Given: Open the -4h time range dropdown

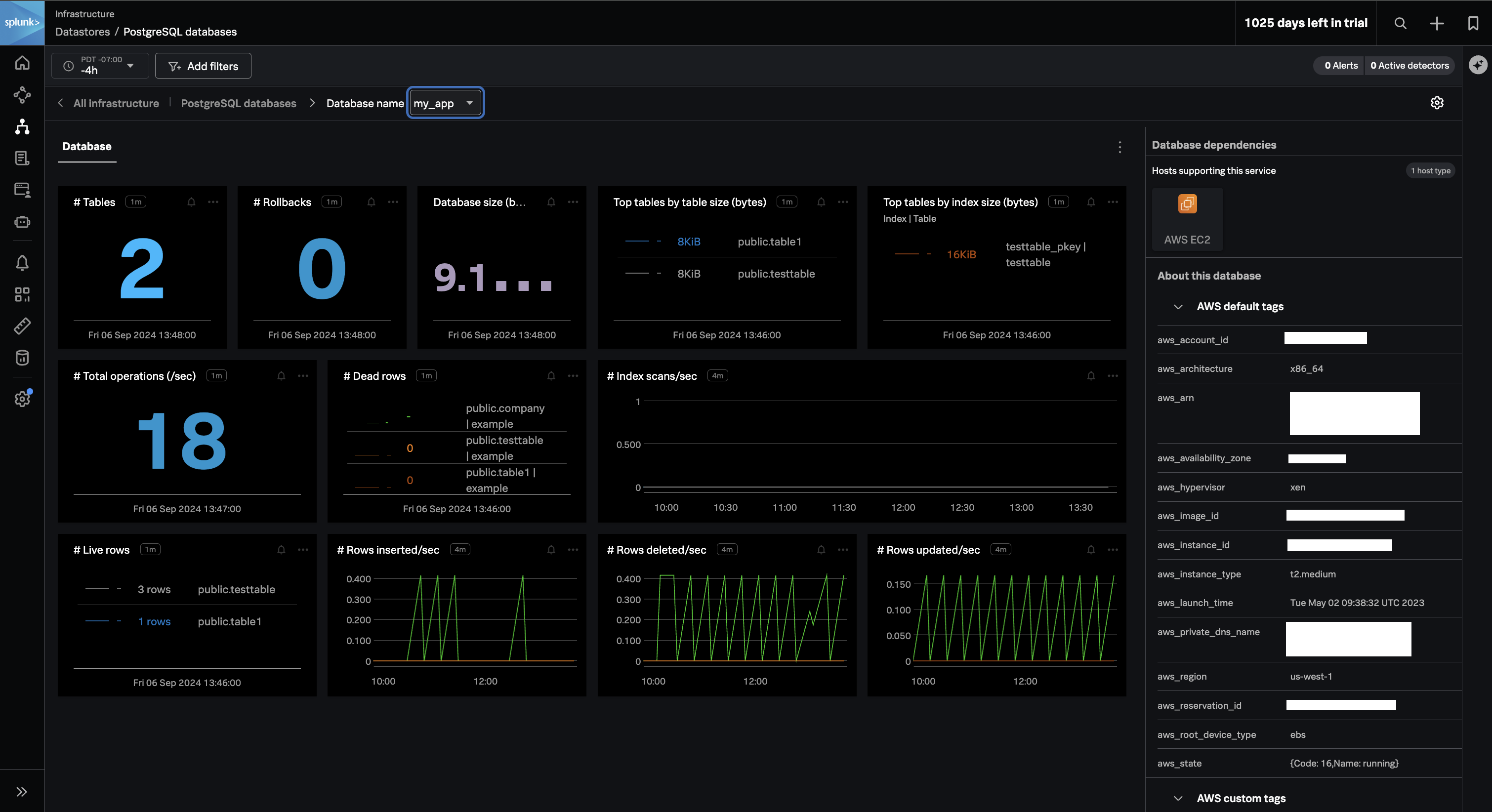Looking at the screenshot, I should pyautogui.click(x=100, y=66).
